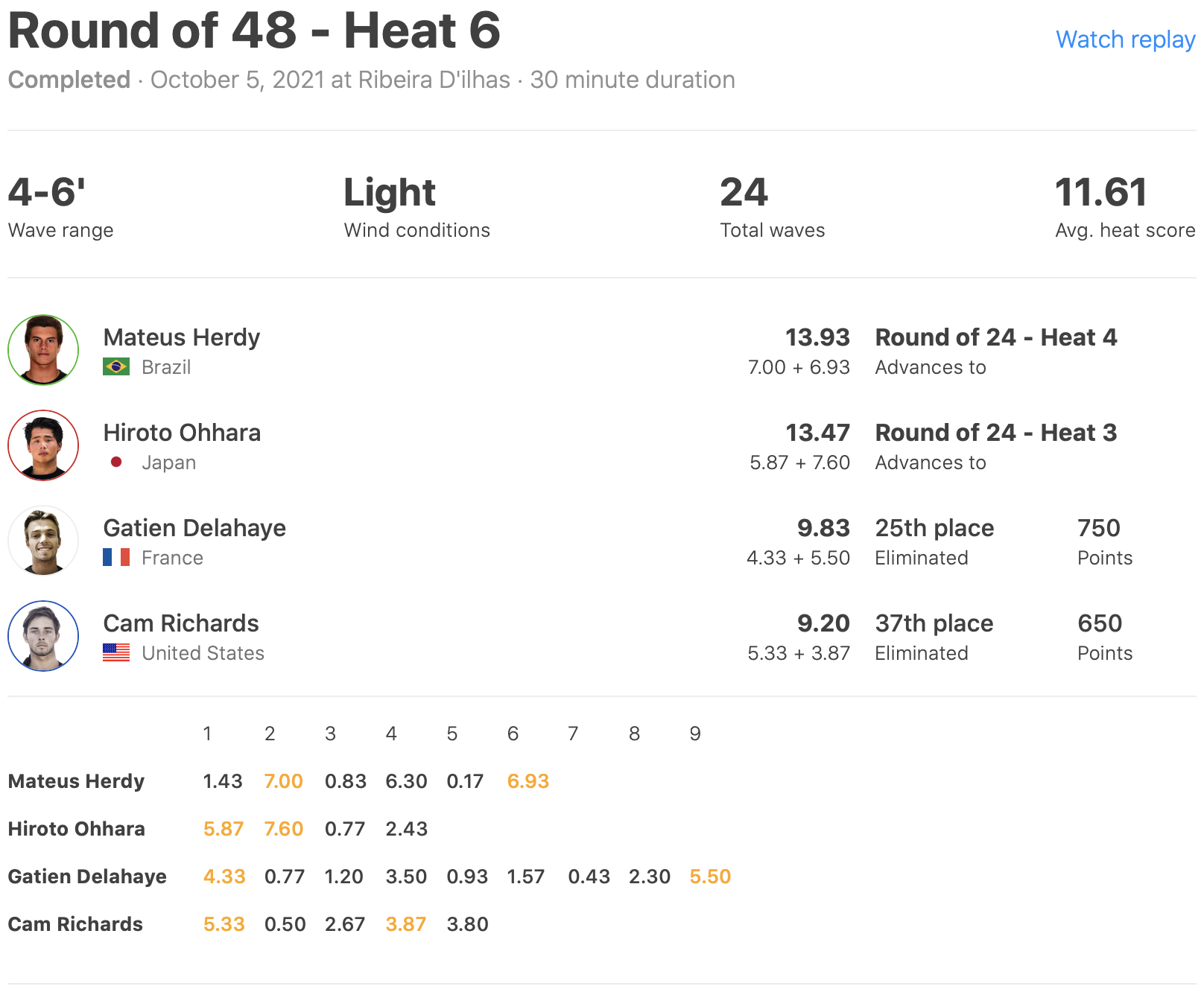Click the Brazil flag icon
Viewport: 1204px width, 992px height.
116,367
